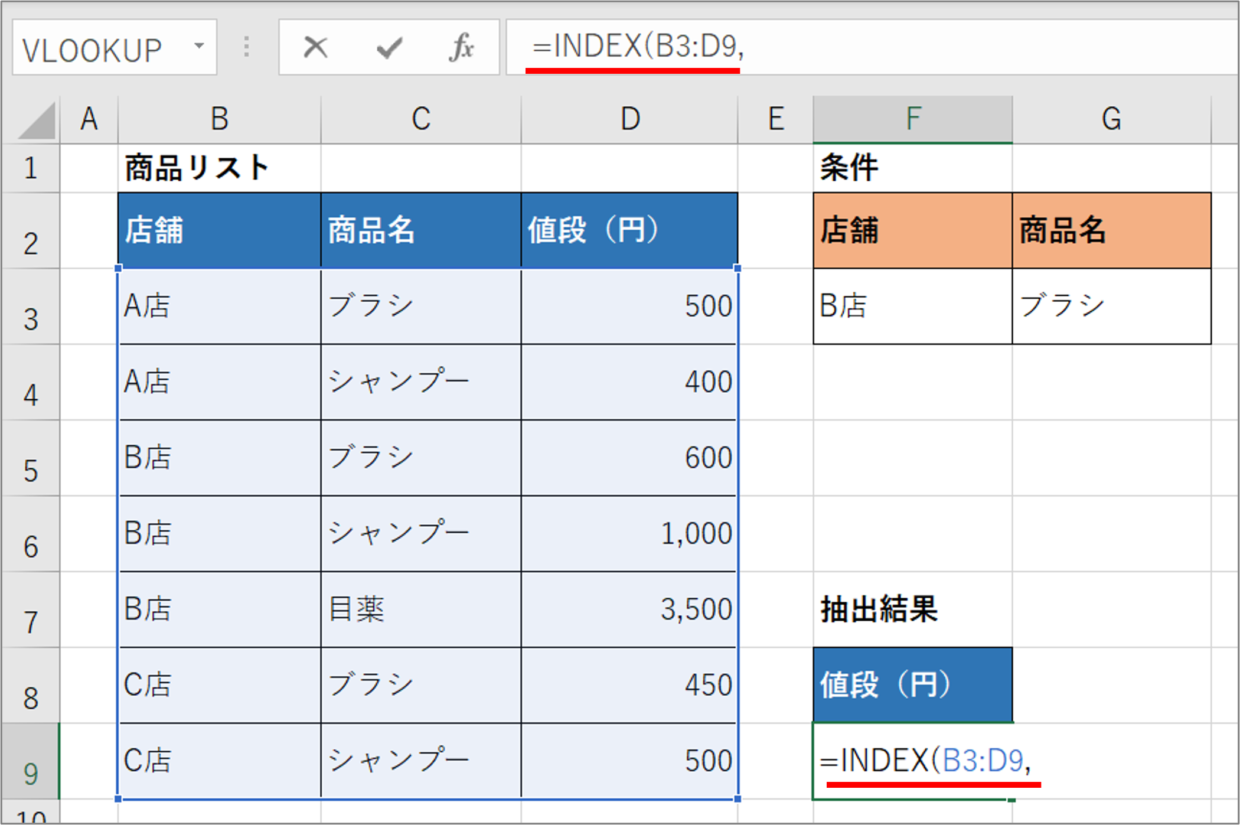Expand the Name Box dropdown arrow

click(x=198, y=48)
